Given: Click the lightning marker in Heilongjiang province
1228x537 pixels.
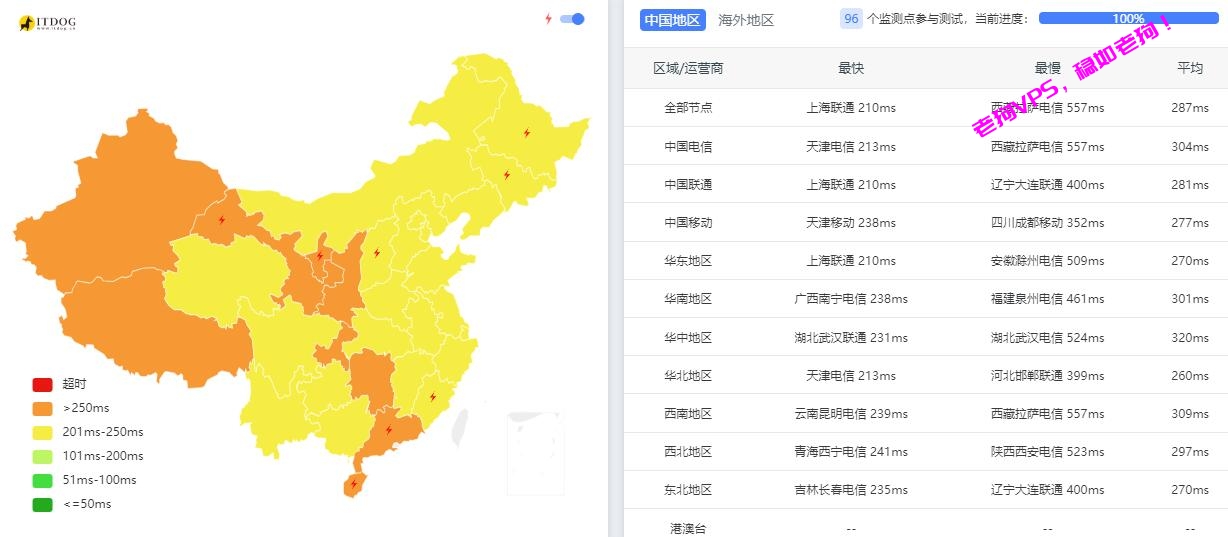Looking at the screenshot, I should click(x=527, y=132).
